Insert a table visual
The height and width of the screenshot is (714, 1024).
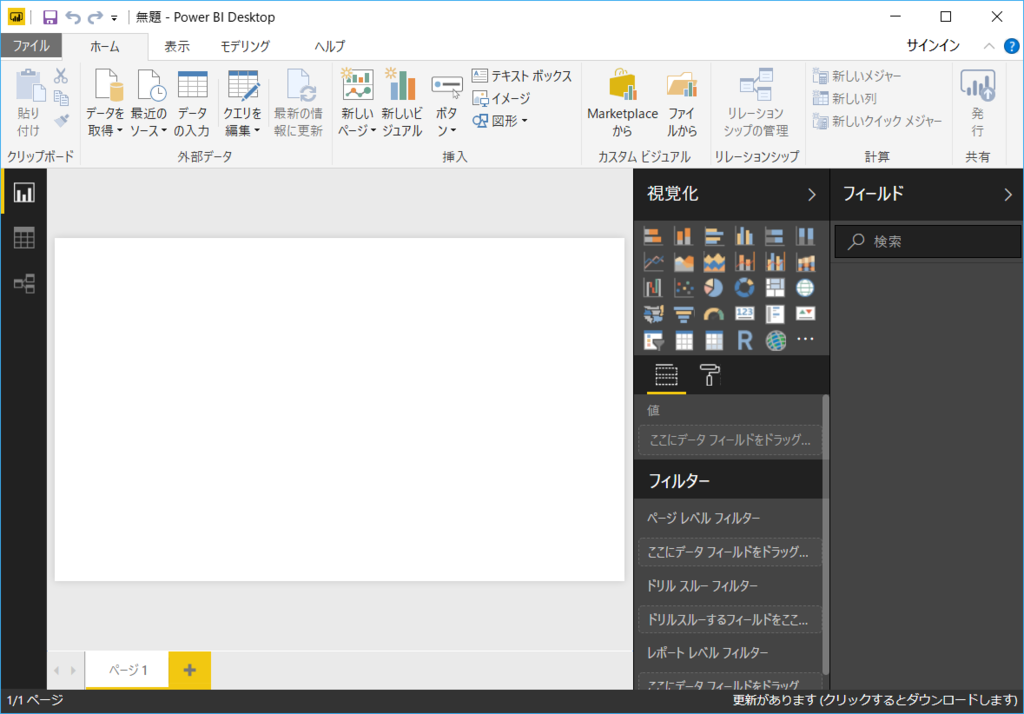[x=683, y=340]
